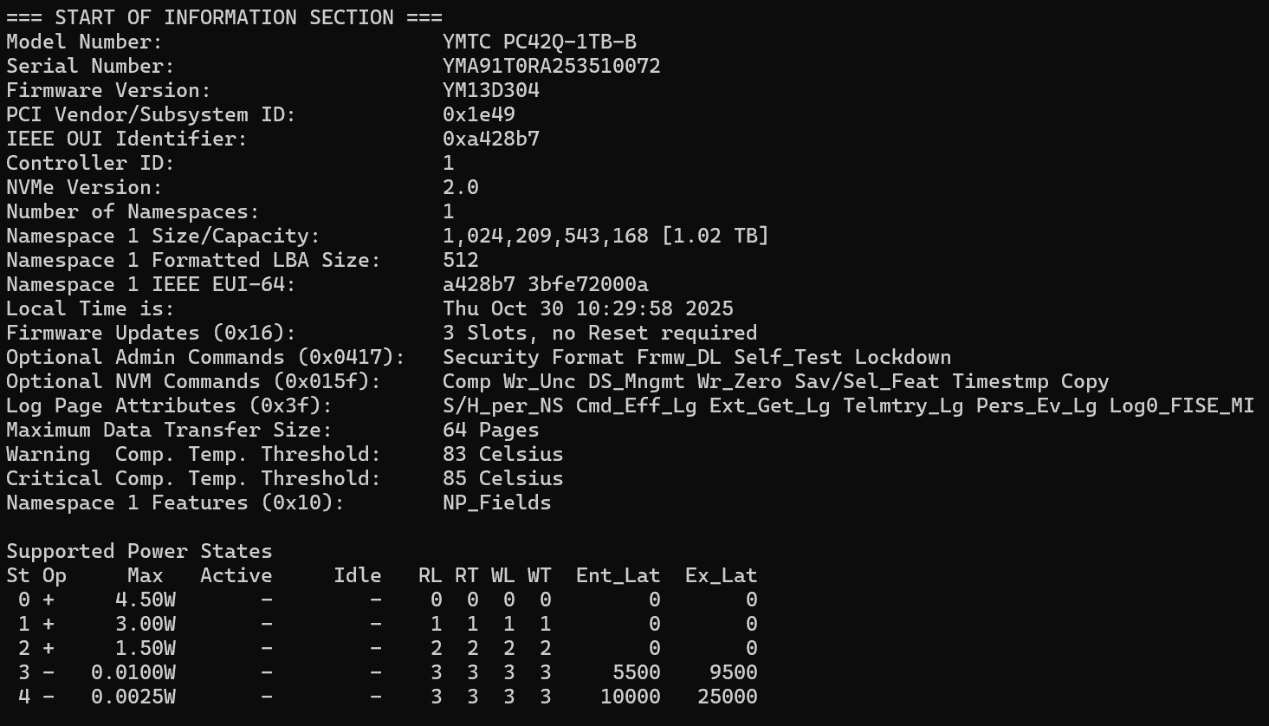Click the IEEE EUI-64 value
This screenshot has width=1269, height=726.
click(x=545, y=284)
